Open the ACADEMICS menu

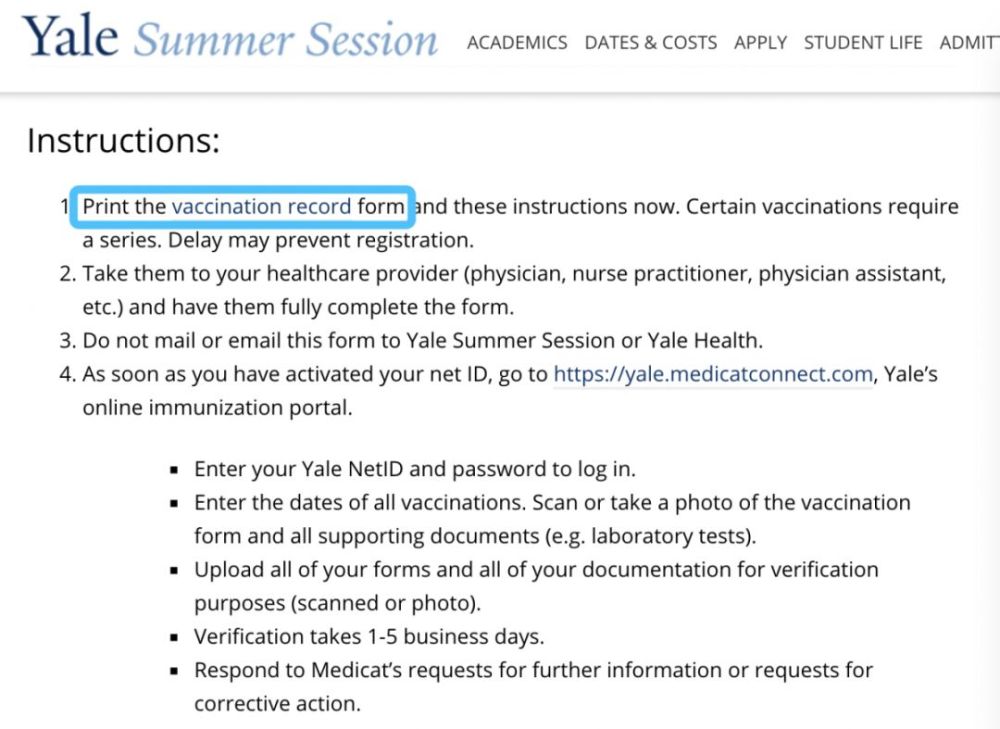516,43
